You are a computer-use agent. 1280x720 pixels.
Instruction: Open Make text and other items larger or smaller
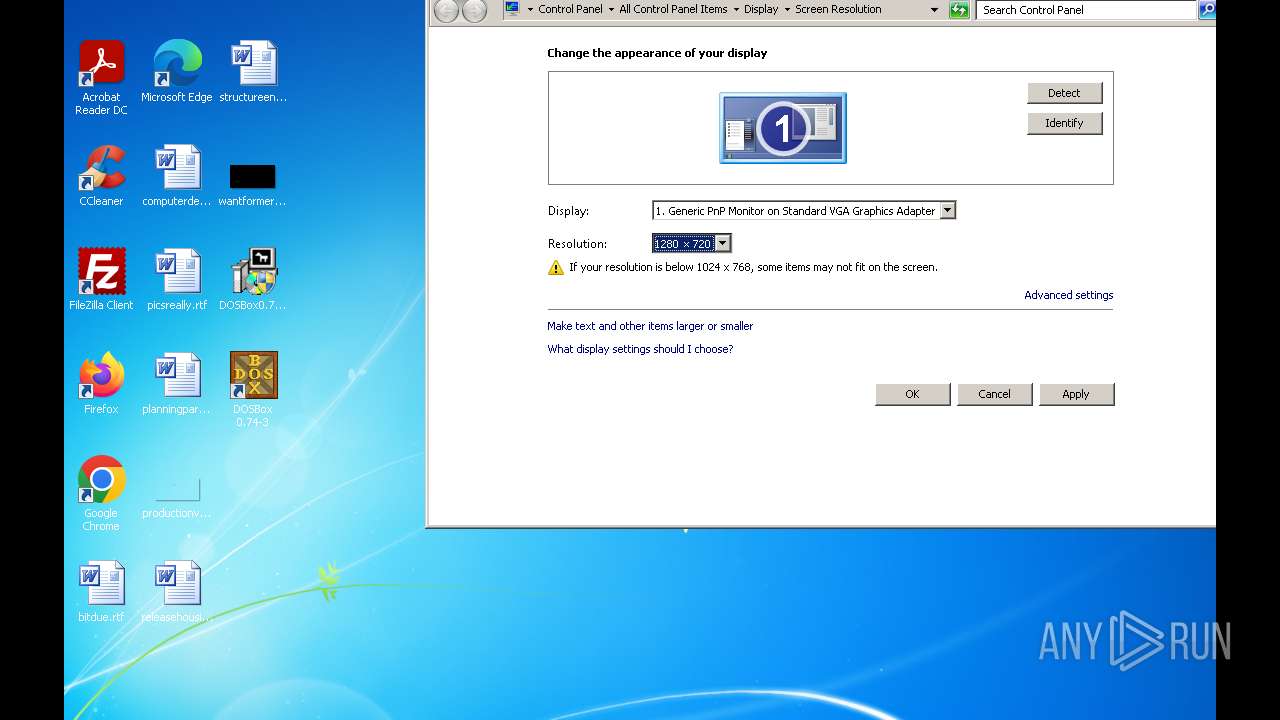coord(650,326)
